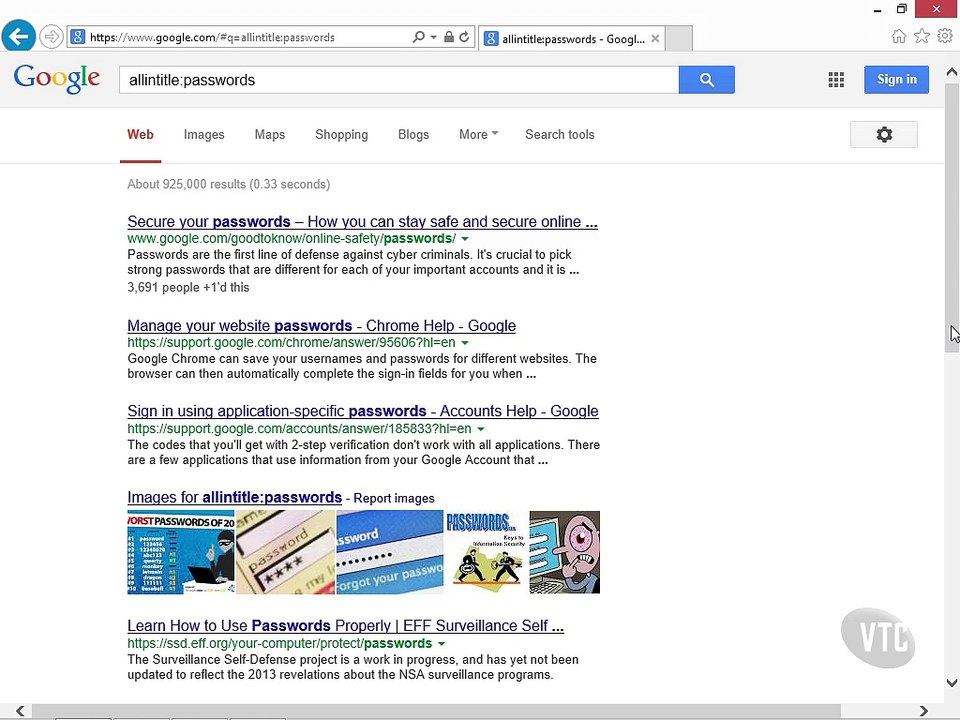Screen dimensions: 960x720
Task: Expand the More search categories dropdown
Action: (478, 135)
